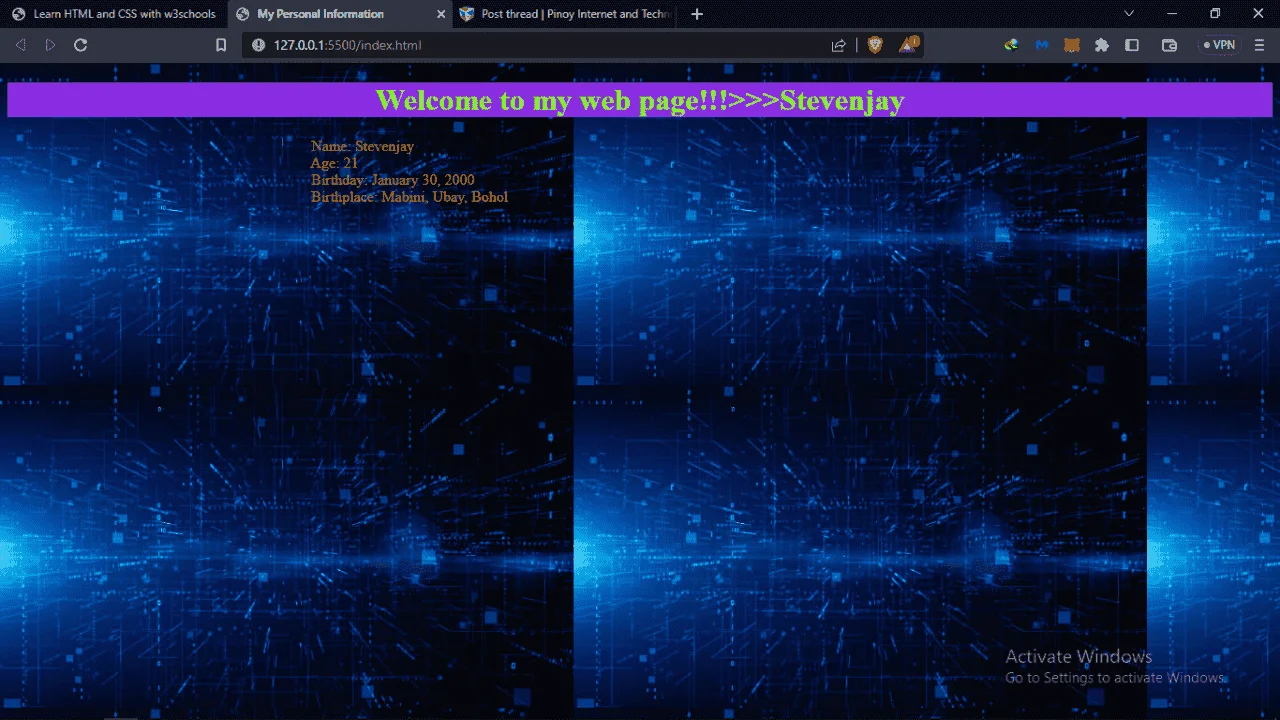The image size is (1280, 720).
Task: Click the text Name: Stevenjay
Action: coord(362,146)
